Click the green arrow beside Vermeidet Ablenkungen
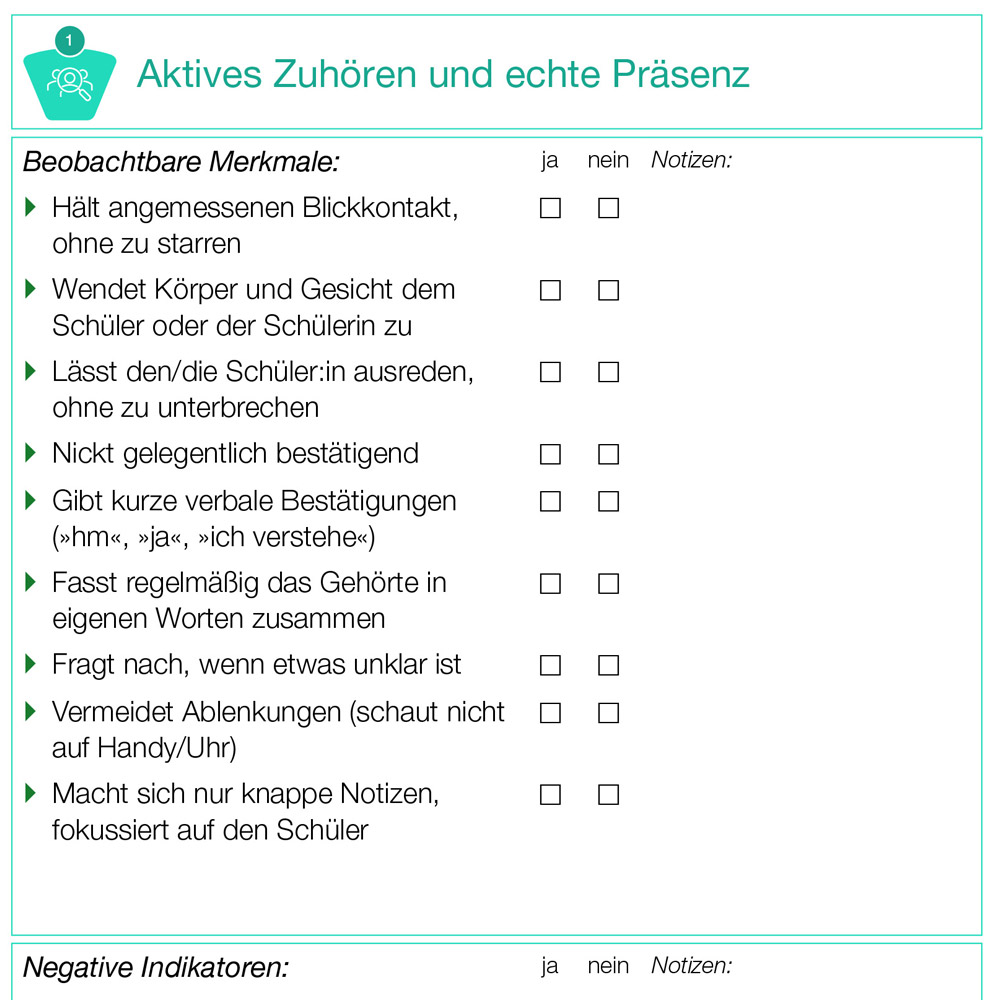 (x=31, y=712)
